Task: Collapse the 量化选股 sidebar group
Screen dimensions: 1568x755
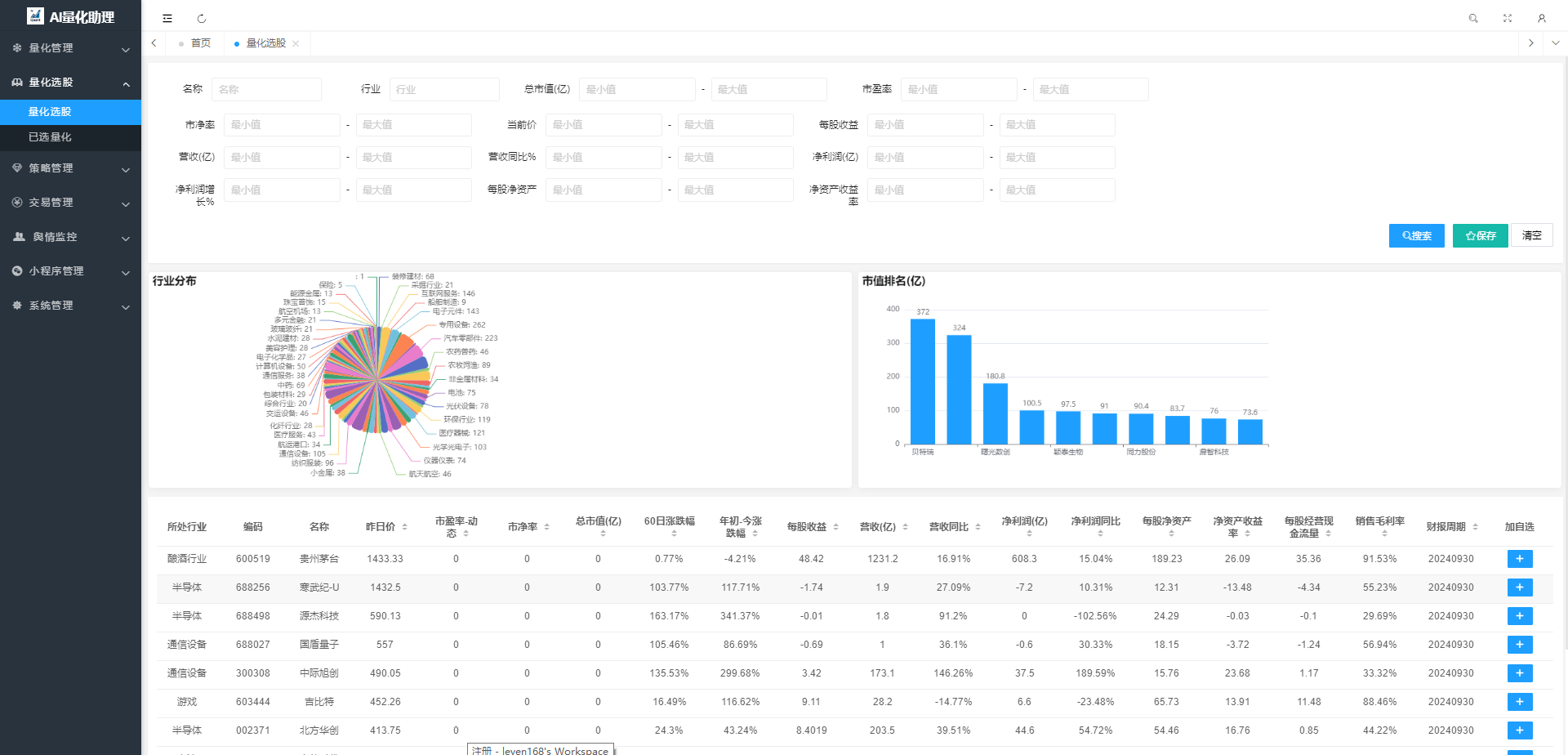Action: pos(70,83)
